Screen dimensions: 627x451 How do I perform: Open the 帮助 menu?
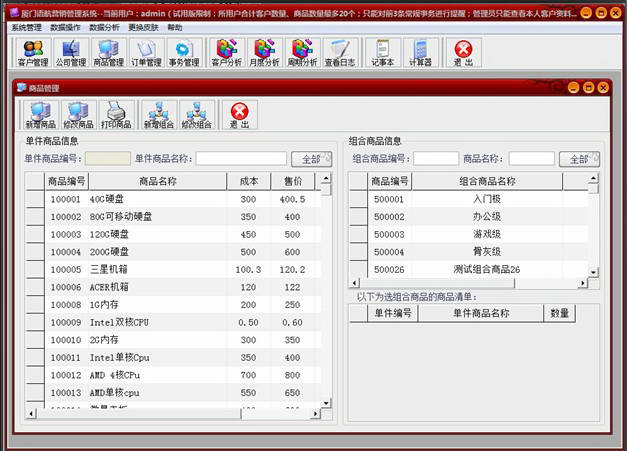coord(175,28)
